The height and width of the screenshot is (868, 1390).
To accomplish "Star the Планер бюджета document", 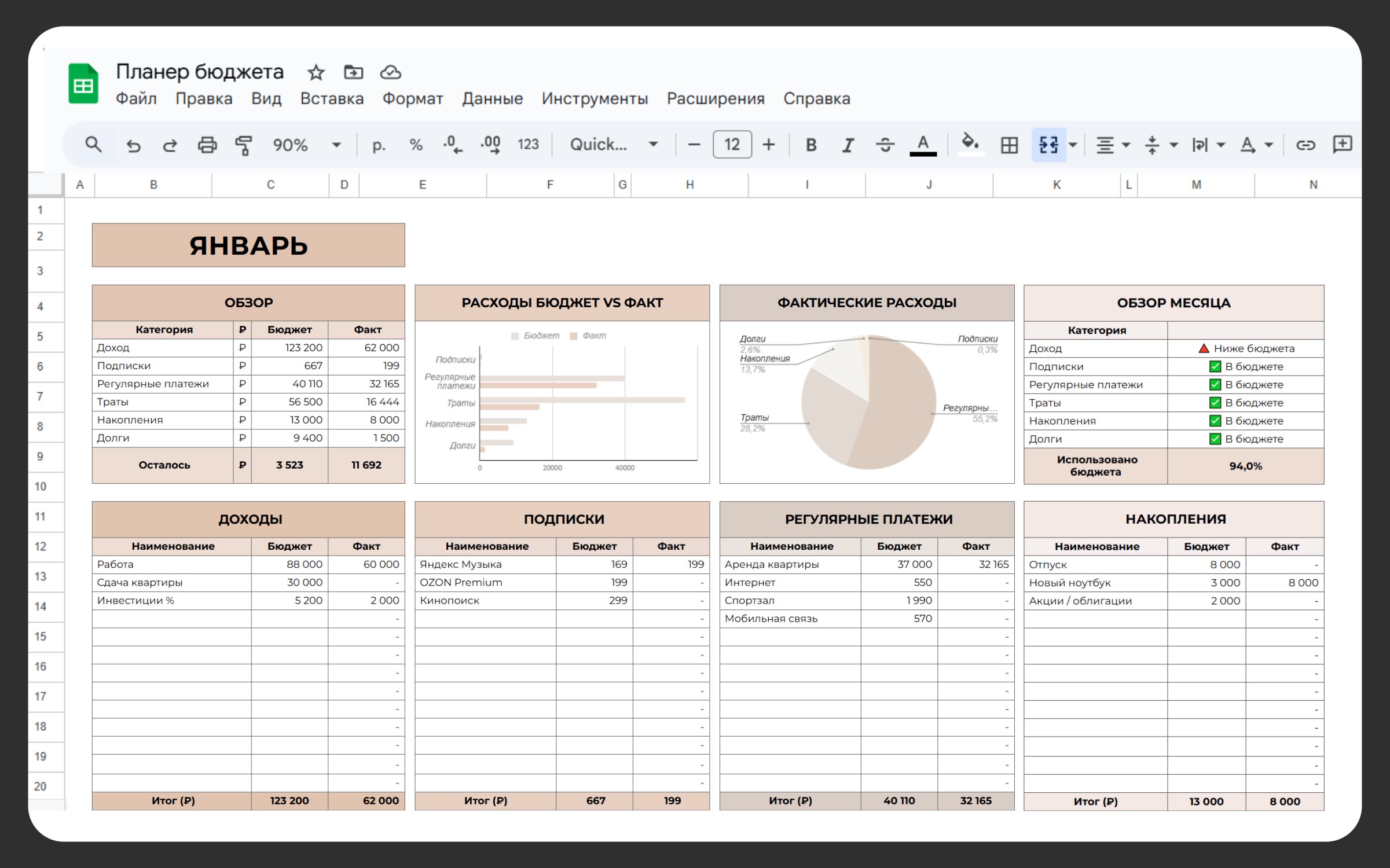I will point(316,72).
